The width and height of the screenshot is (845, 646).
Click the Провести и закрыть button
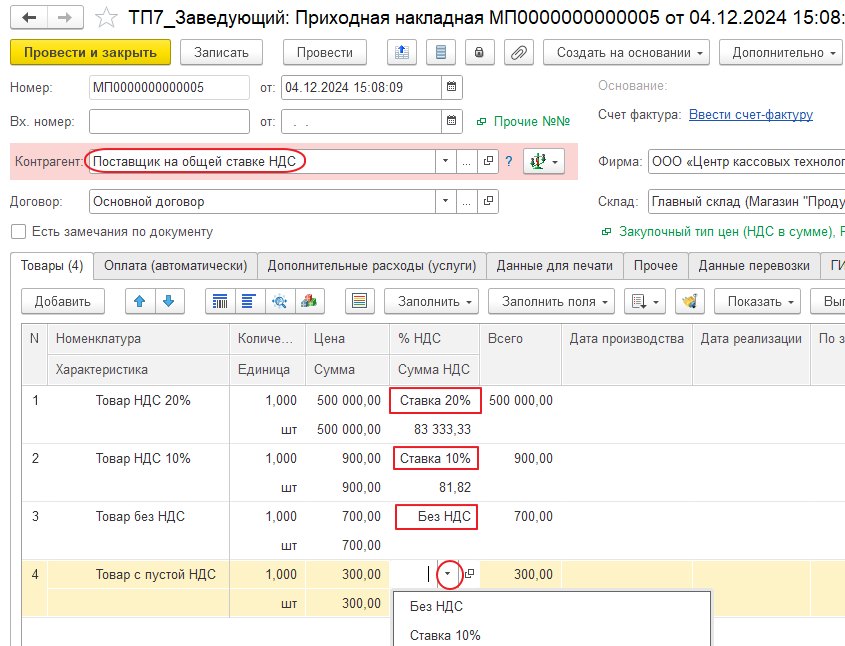[90, 52]
